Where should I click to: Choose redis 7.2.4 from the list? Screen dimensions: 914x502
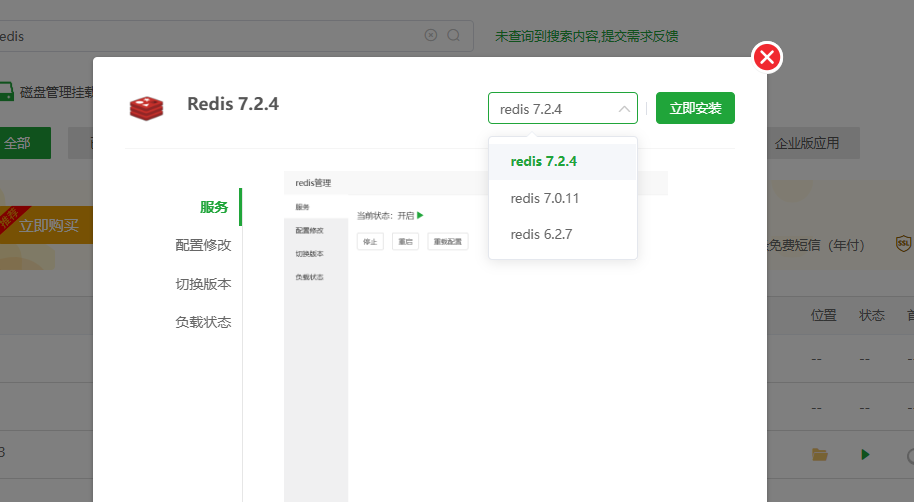tap(563, 162)
